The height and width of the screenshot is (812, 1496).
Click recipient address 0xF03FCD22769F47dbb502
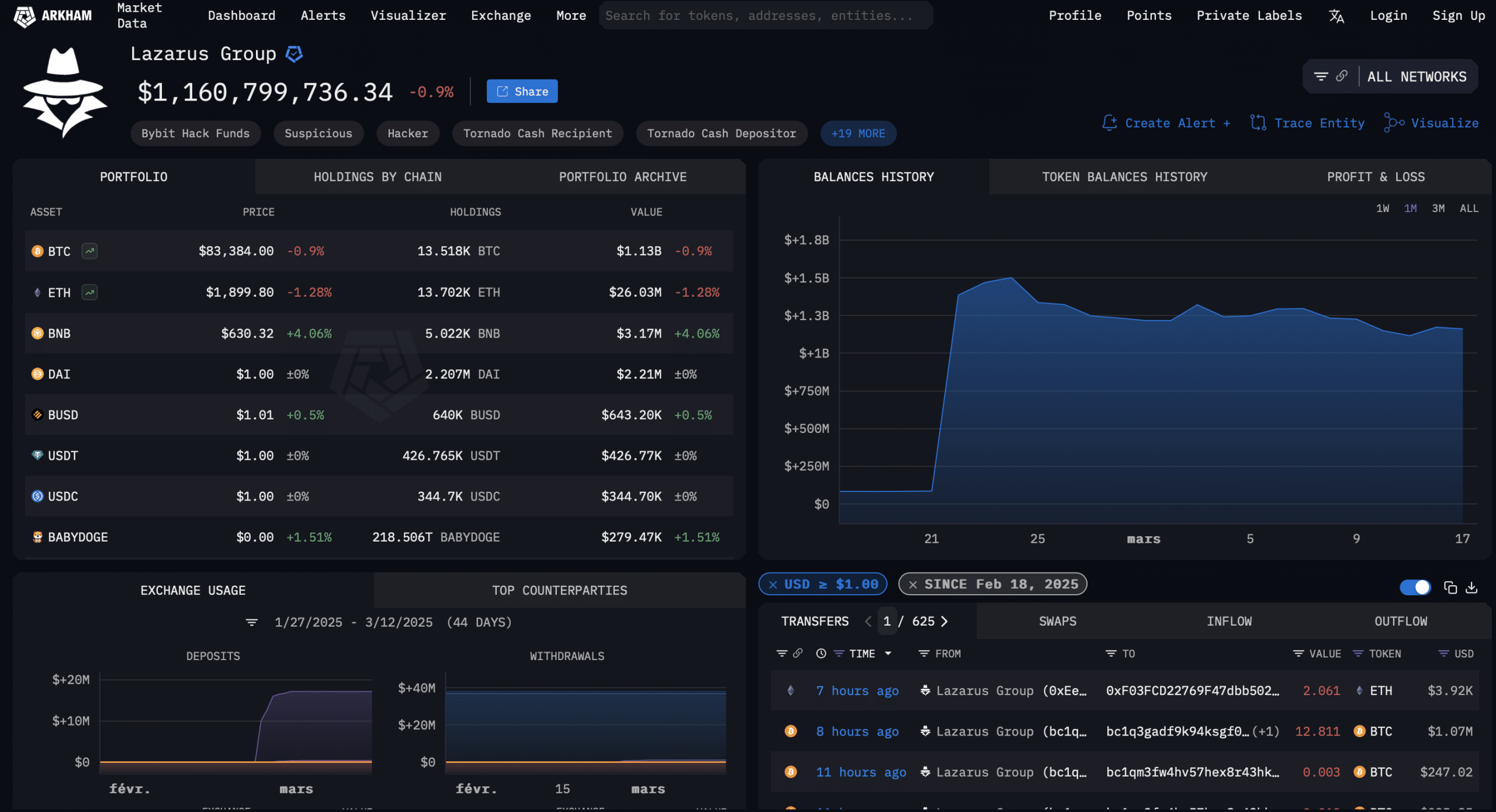1192,691
